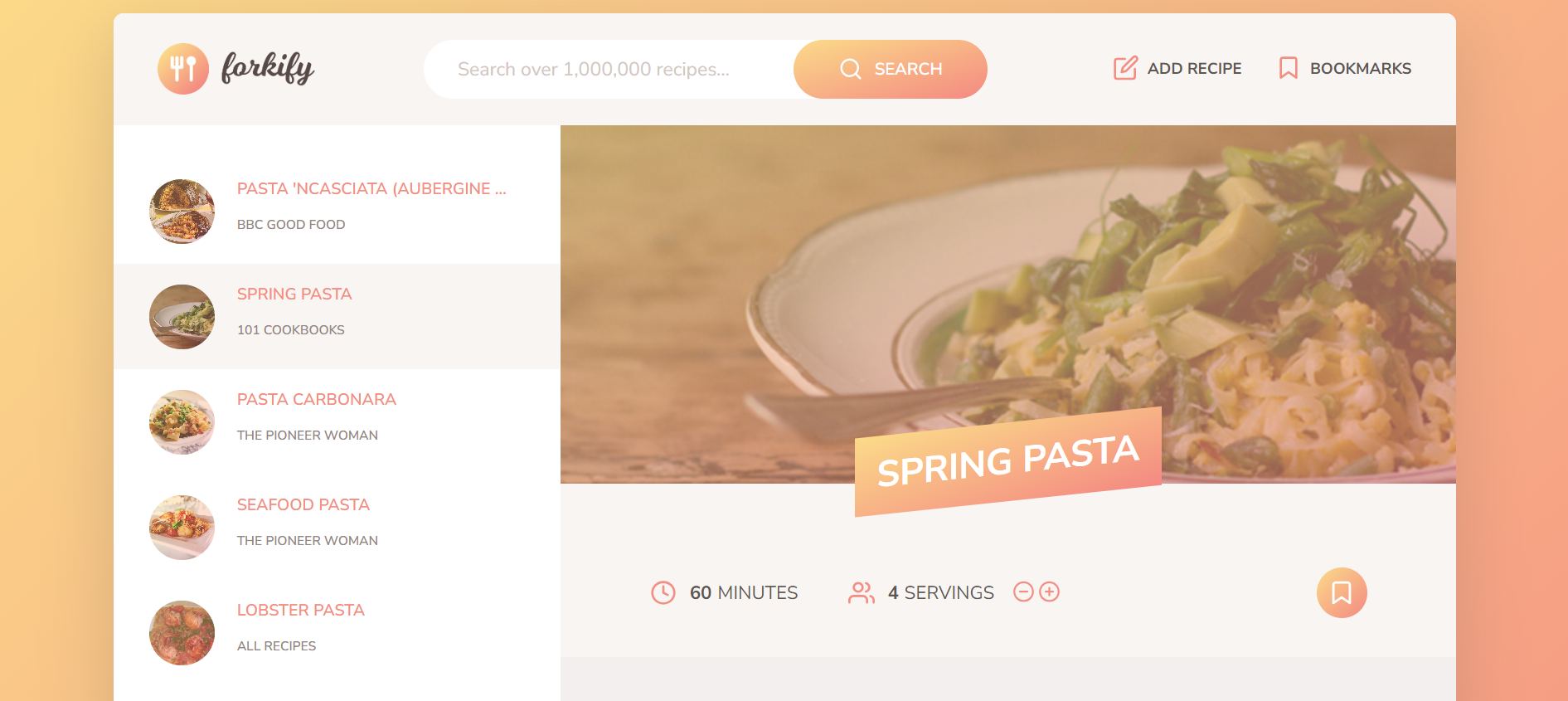This screenshot has width=1568, height=701.
Task: Click the people icon beside servings
Action: point(862,592)
